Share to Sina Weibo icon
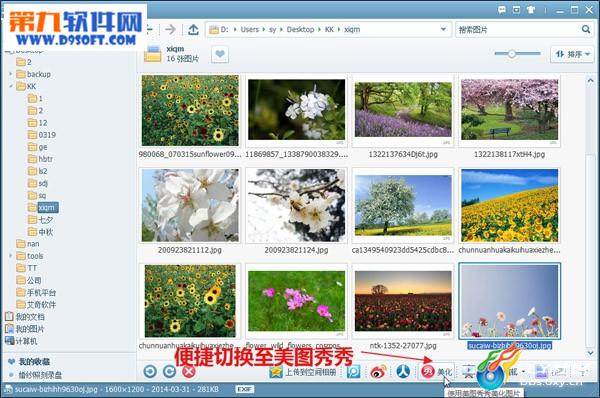The width and height of the screenshot is (600, 398). coord(378,372)
